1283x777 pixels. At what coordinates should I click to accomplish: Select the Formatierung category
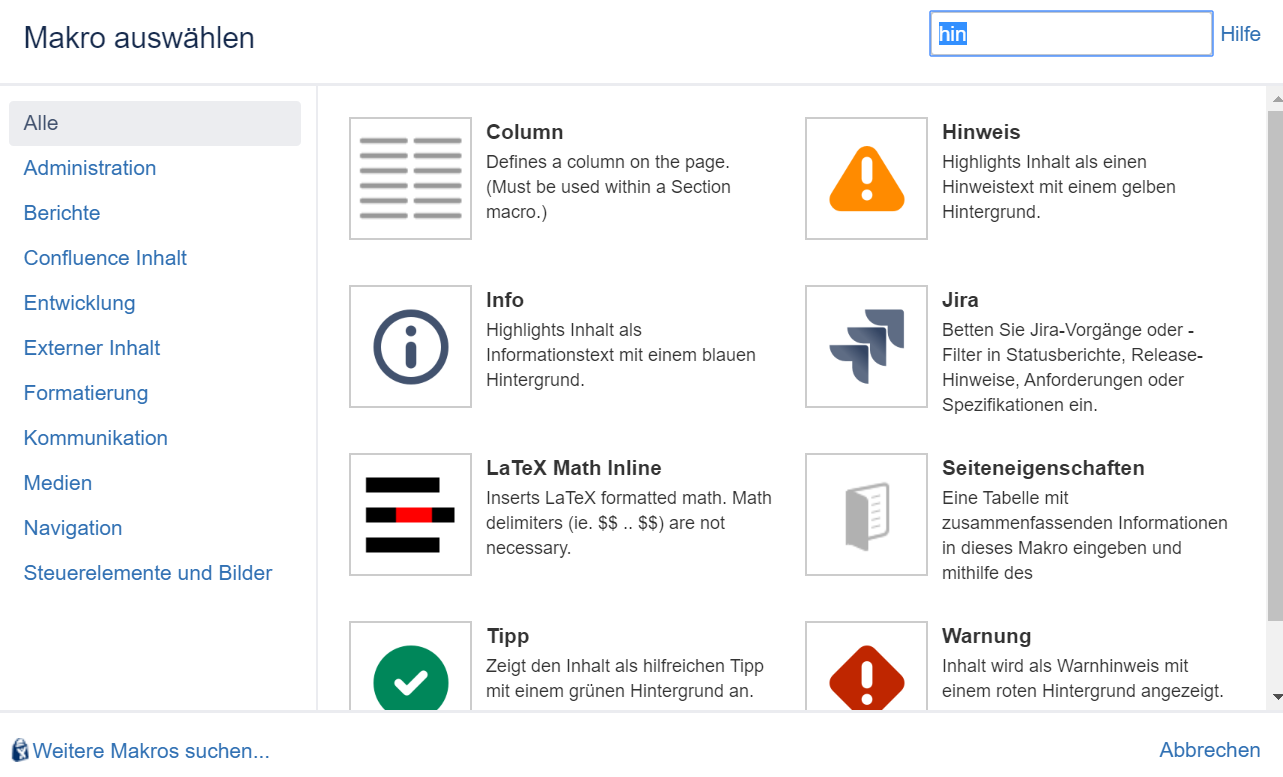[x=86, y=393]
